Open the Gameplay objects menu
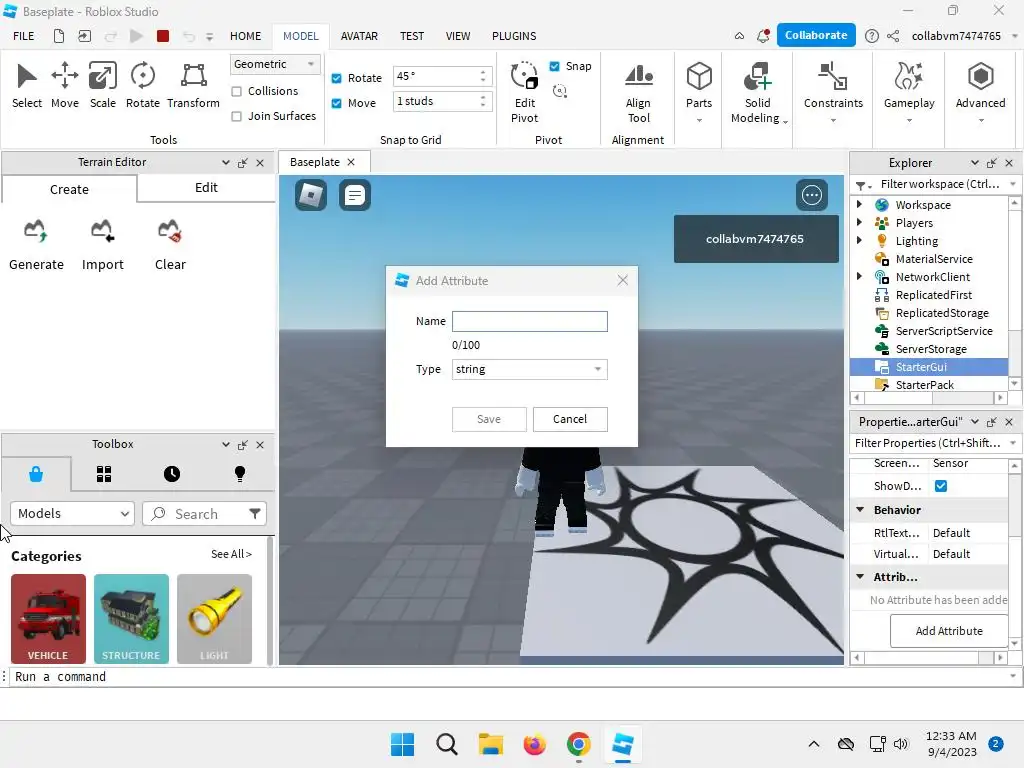Viewport: 1024px width, 768px height. click(x=909, y=92)
